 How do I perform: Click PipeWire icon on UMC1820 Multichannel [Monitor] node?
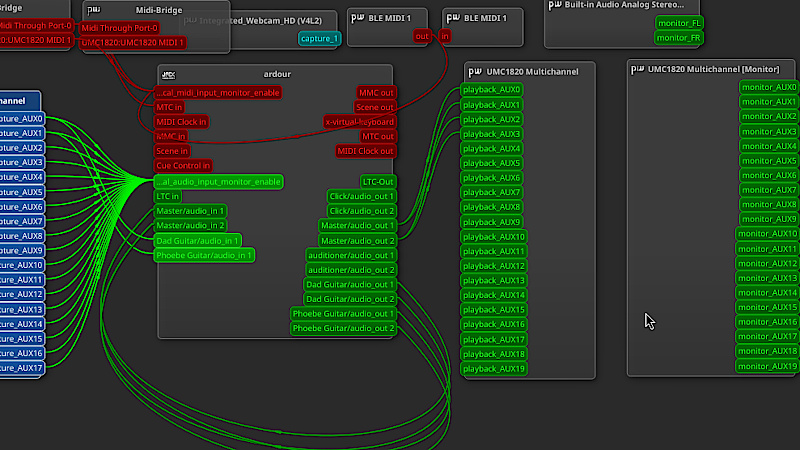pyautogui.click(x=638, y=69)
